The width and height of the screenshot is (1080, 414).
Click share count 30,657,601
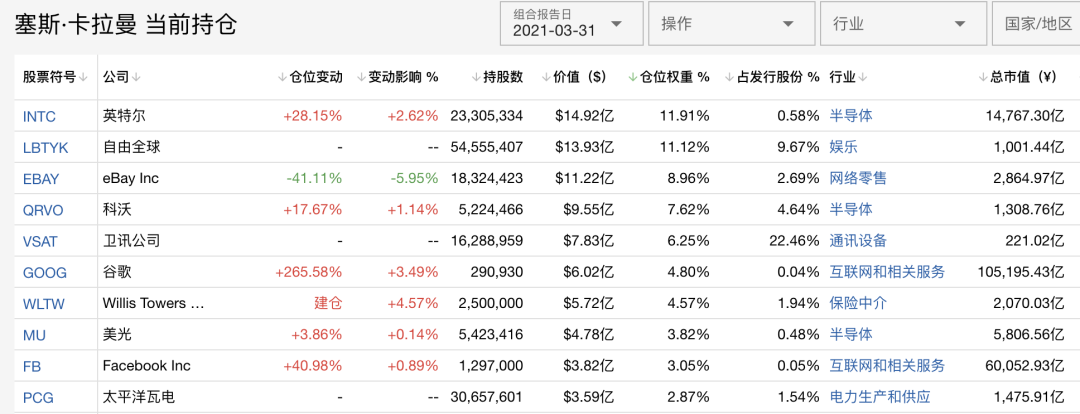(x=486, y=397)
